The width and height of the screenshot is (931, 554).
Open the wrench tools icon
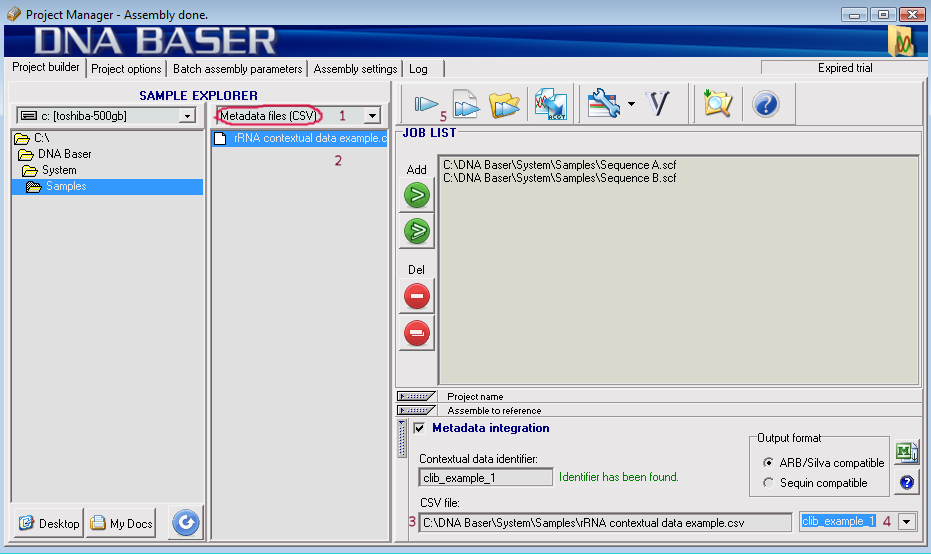pos(603,104)
